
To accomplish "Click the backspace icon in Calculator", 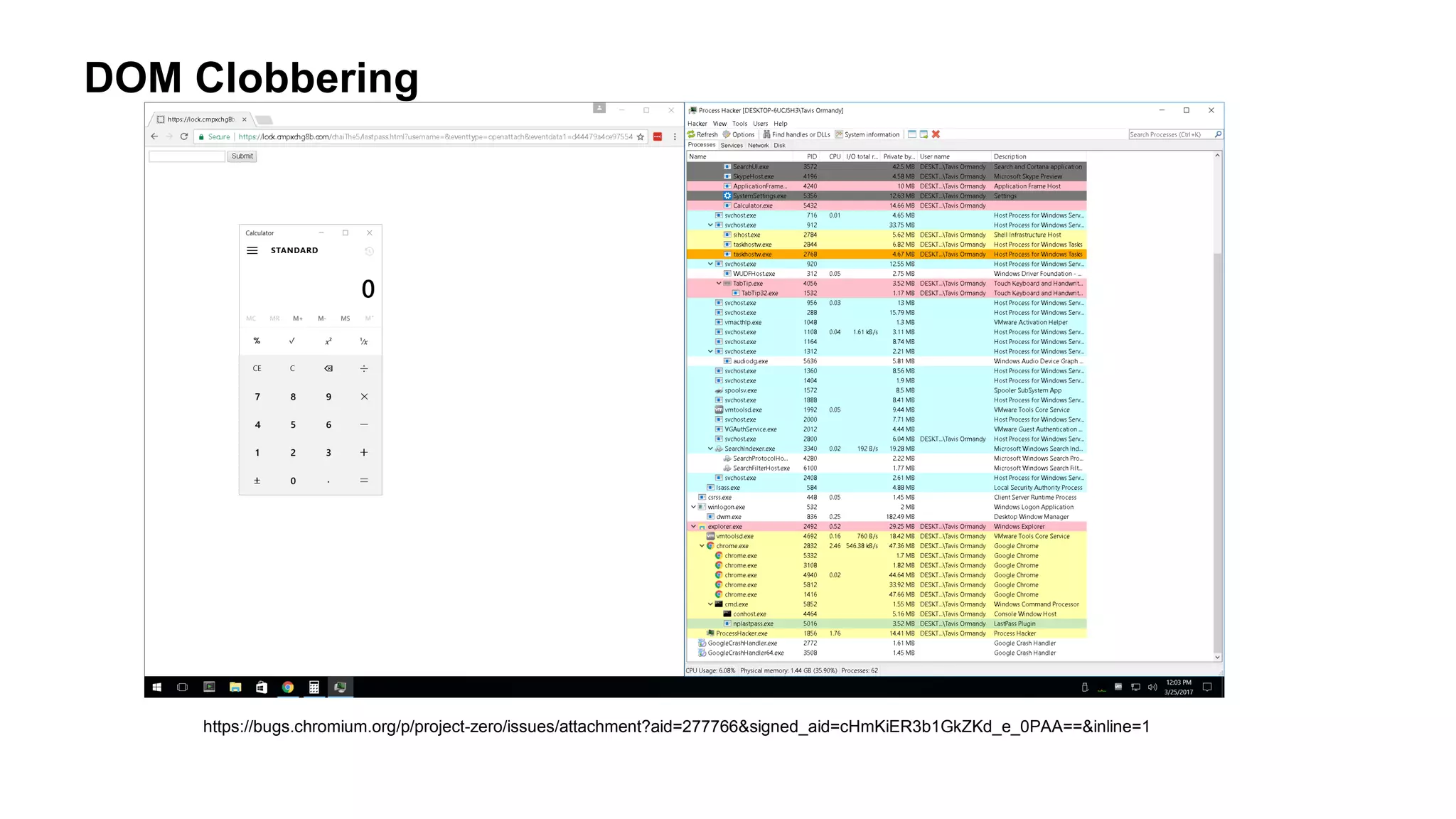I will tap(328, 368).
